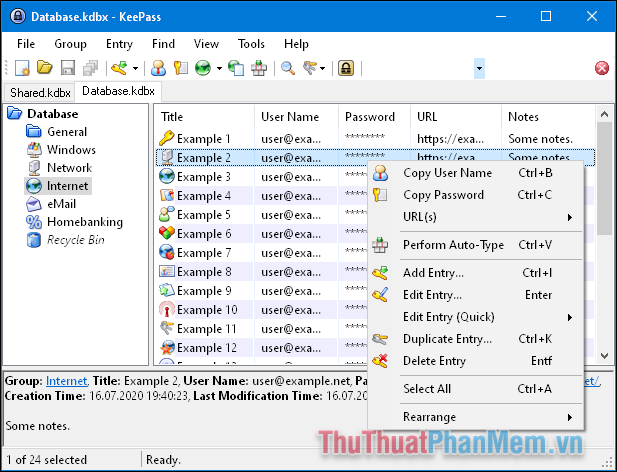Expand the Edit Entry (Quick) submenu
This screenshot has height=472, width=617.
[475, 317]
